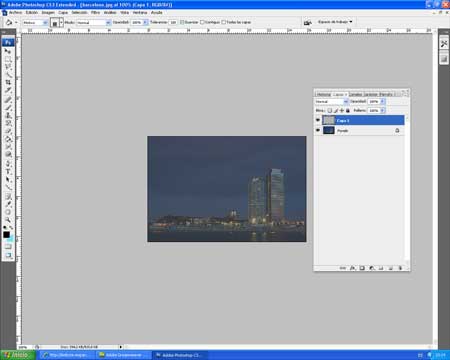Switch to the Canales tab
Viewport: 450px width, 360px height.
point(355,94)
